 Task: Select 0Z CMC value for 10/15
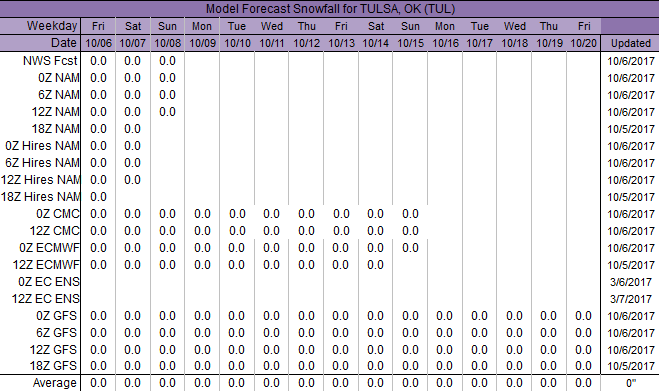pyautogui.click(x=410, y=214)
